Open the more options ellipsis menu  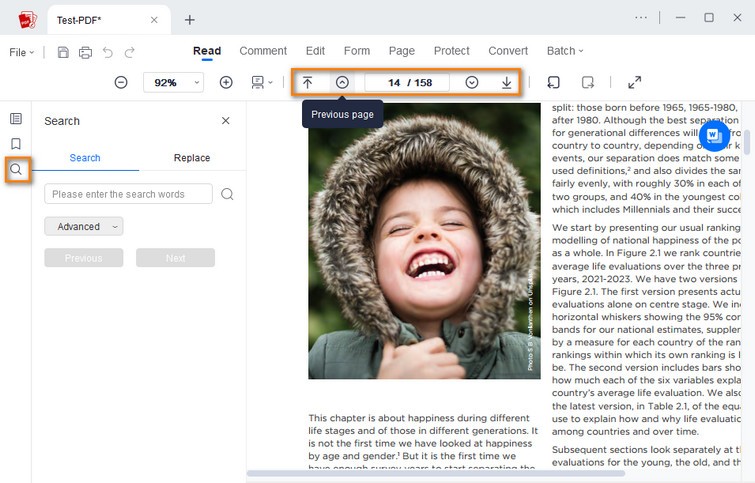tap(641, 18)
